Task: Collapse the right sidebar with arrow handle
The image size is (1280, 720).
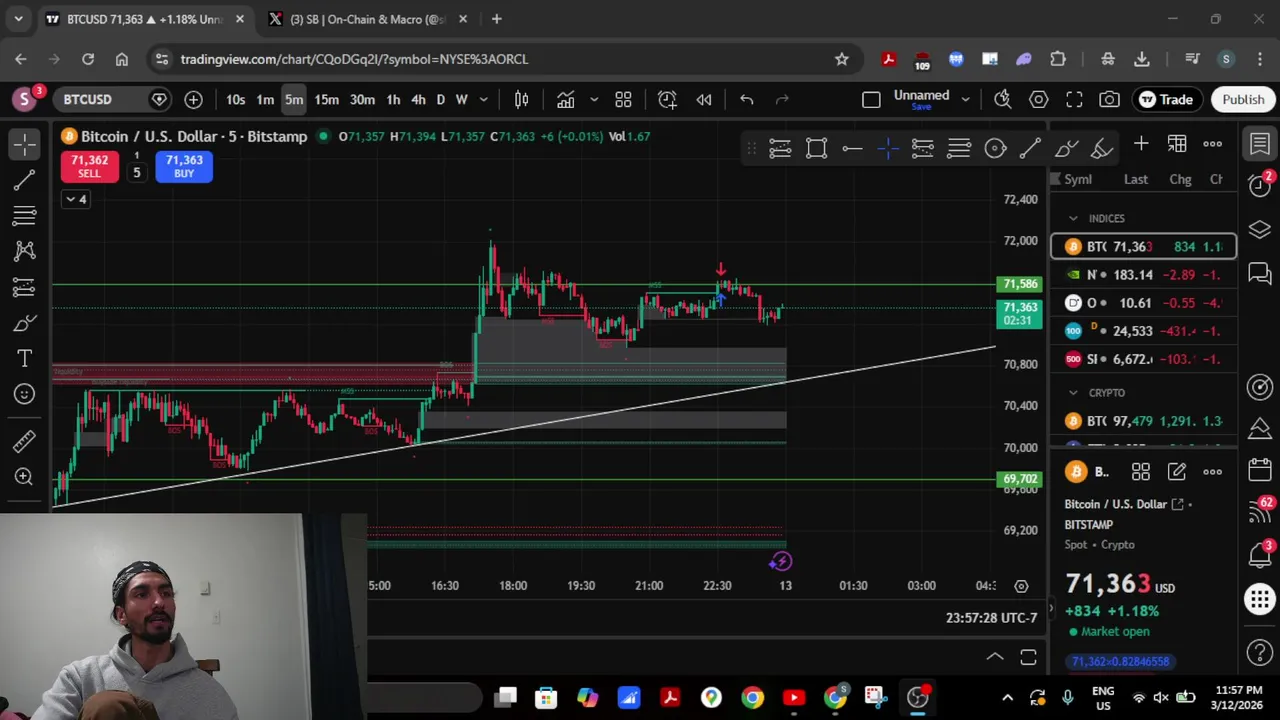Action: tap(1050, 608)
